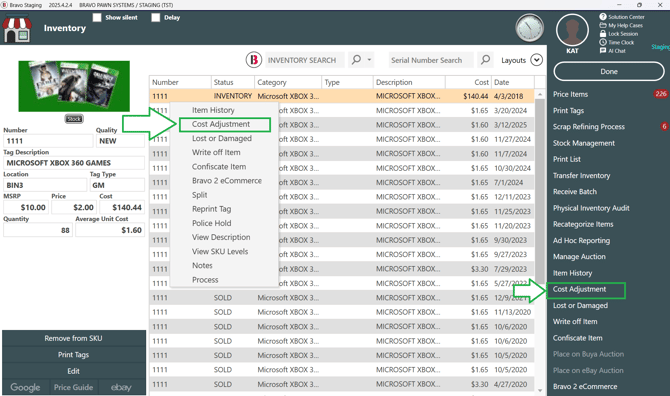Click the Serial Number Search field

[x=431, y=60]
